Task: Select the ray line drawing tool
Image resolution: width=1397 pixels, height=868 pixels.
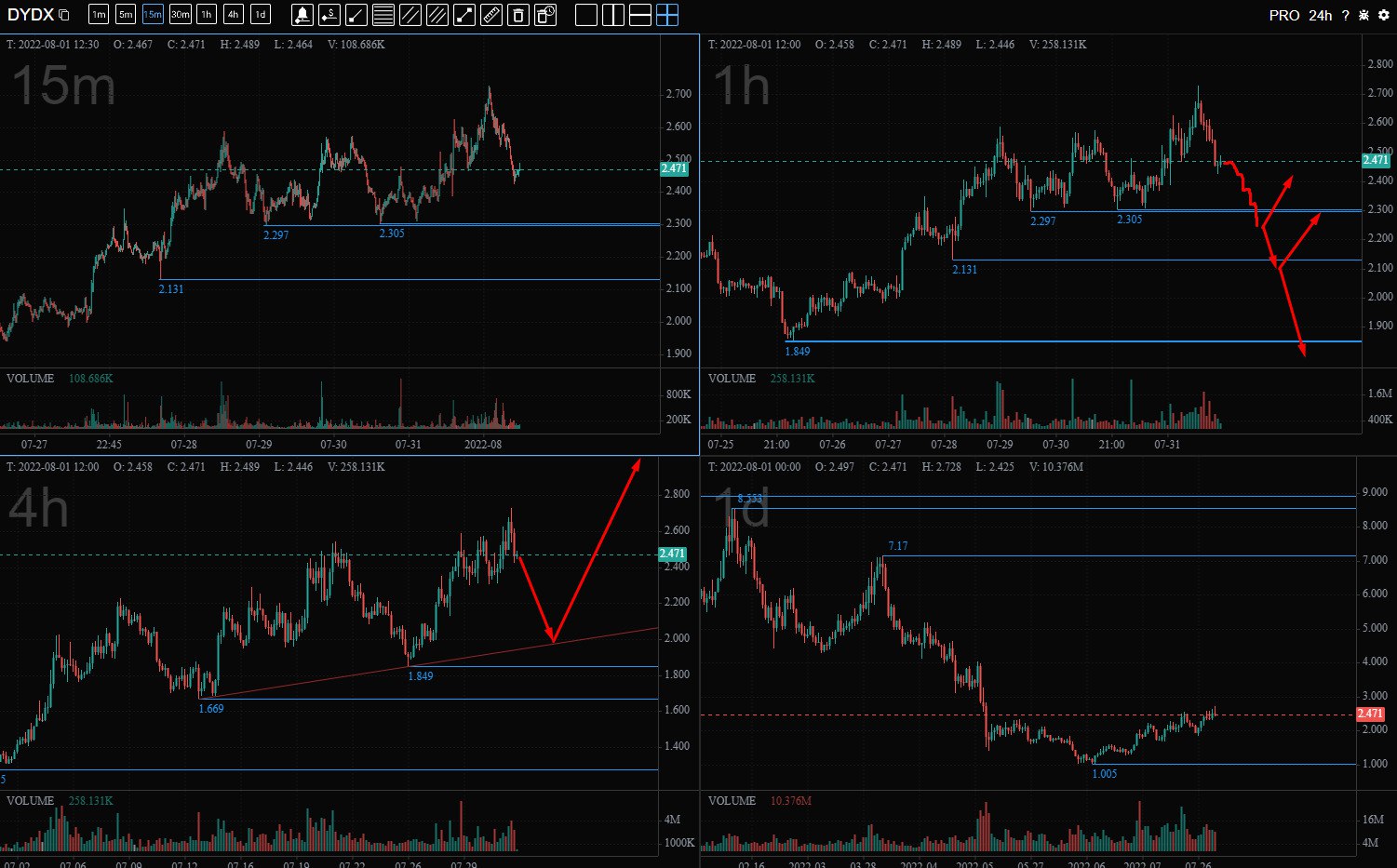Action: click(356, 15)
